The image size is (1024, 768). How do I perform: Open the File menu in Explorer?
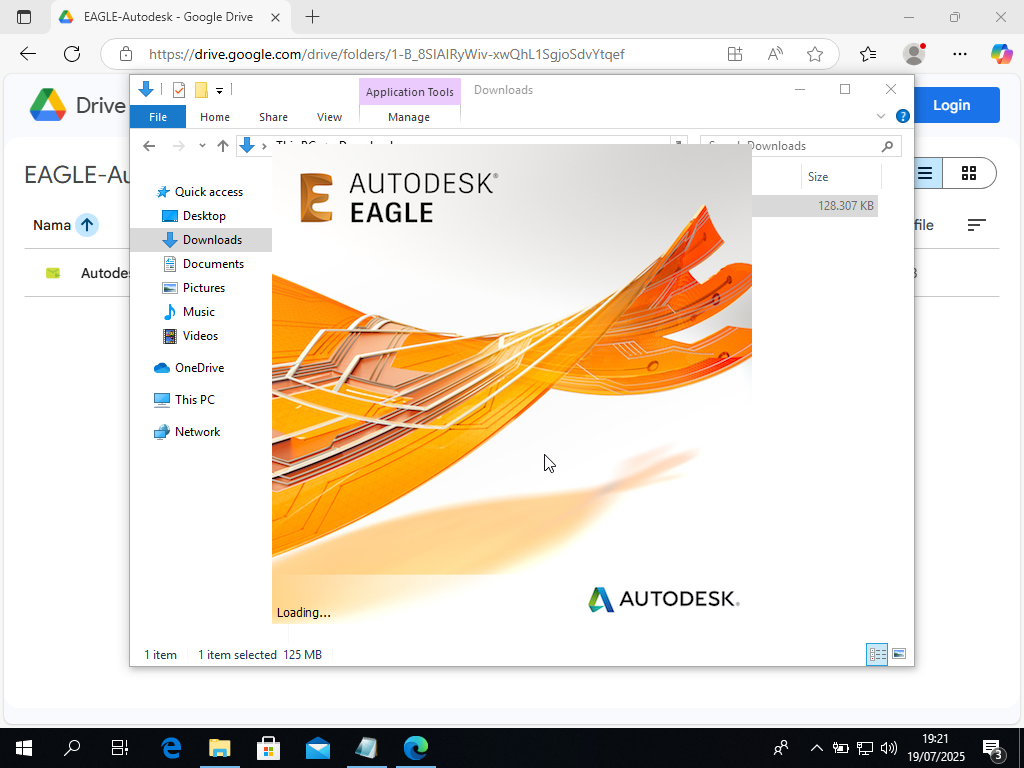158,117
